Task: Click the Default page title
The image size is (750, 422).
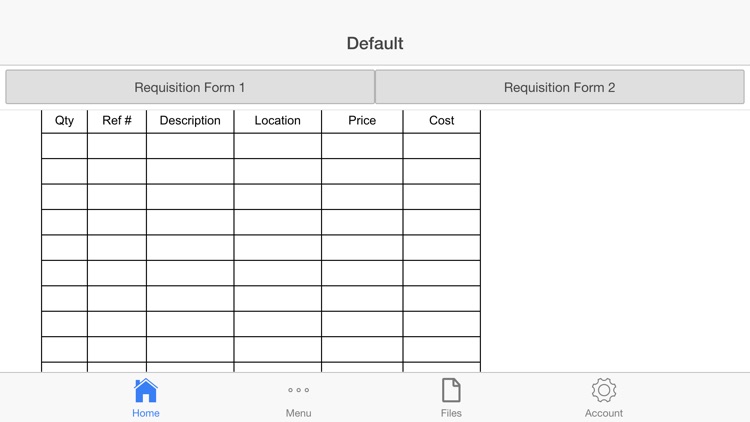Action: coord(375,44)
